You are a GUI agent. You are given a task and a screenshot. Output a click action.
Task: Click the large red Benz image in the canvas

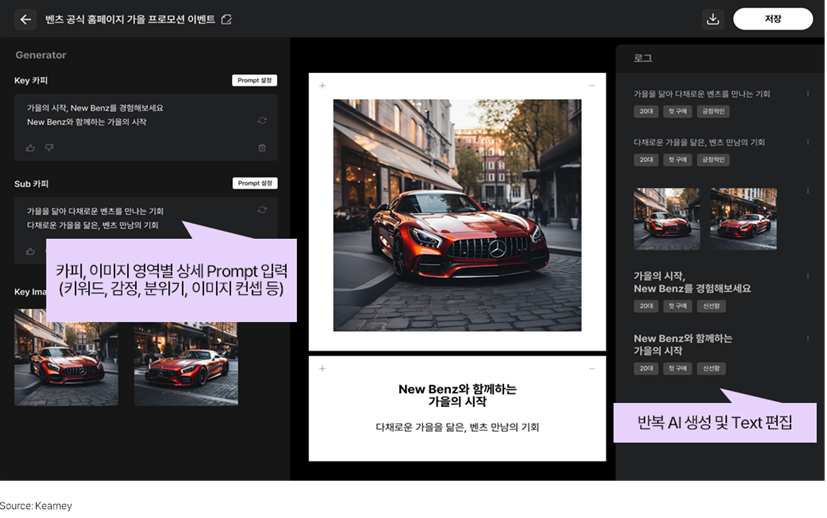point(457,215)
